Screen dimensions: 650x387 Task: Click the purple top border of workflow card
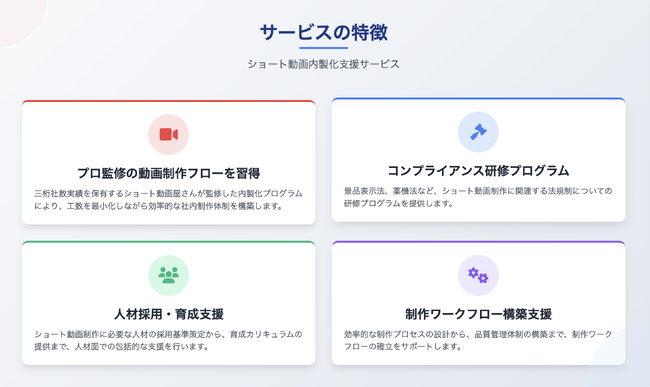pos(478,242)
